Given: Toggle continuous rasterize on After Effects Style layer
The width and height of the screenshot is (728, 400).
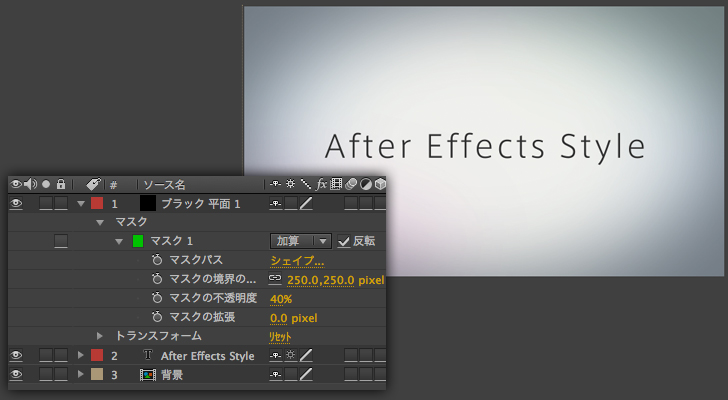Looking at the screenshot, I should tap(291, 355).
